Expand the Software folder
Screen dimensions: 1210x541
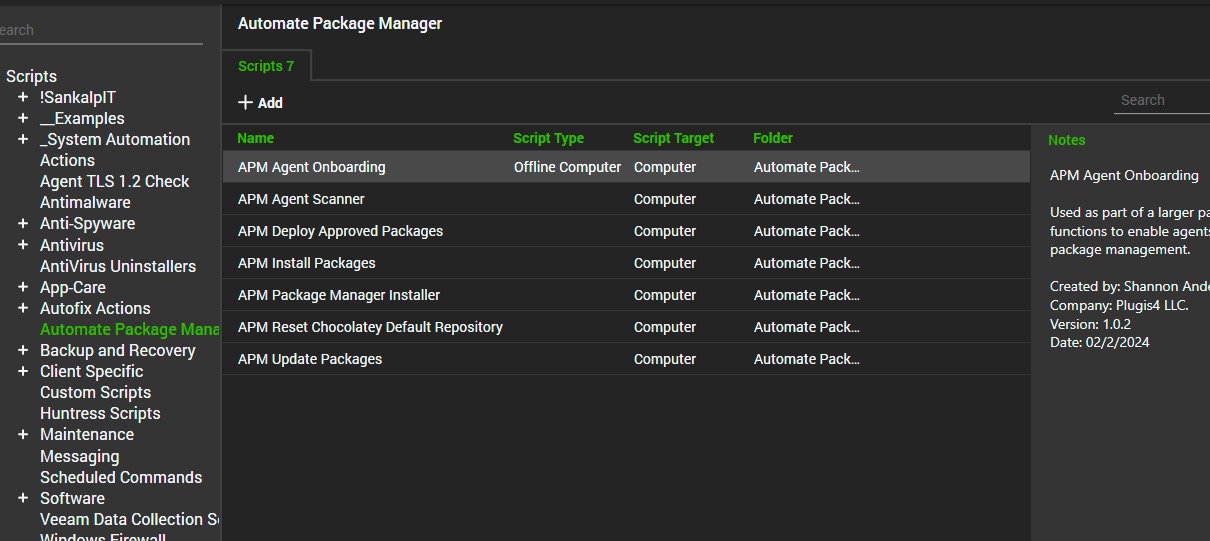pos(23,498)
